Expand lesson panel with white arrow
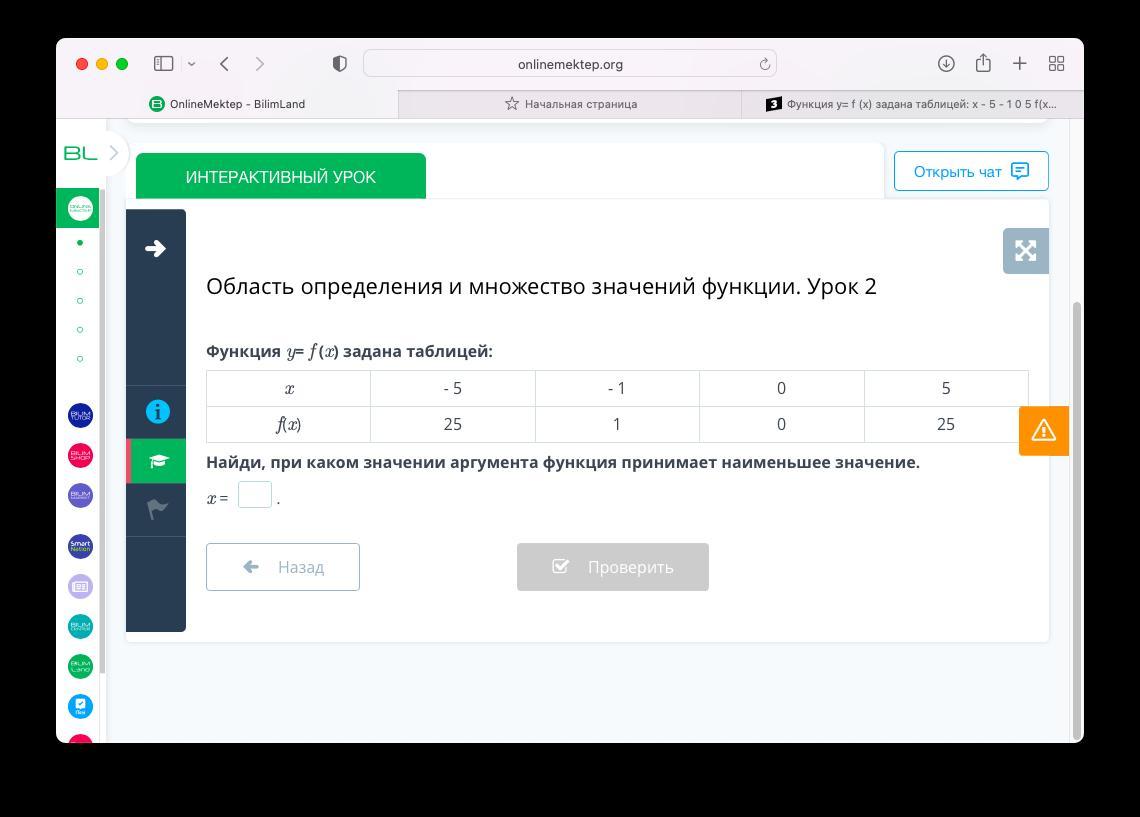The height and width of the screenshot is (817, 1140). [156, 249]
